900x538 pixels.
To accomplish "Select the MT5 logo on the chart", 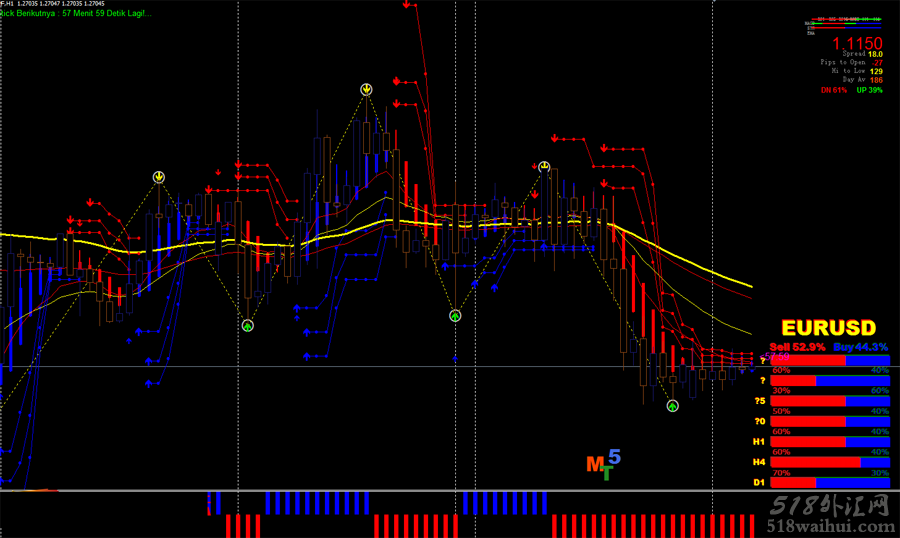I will coord(603,465).
